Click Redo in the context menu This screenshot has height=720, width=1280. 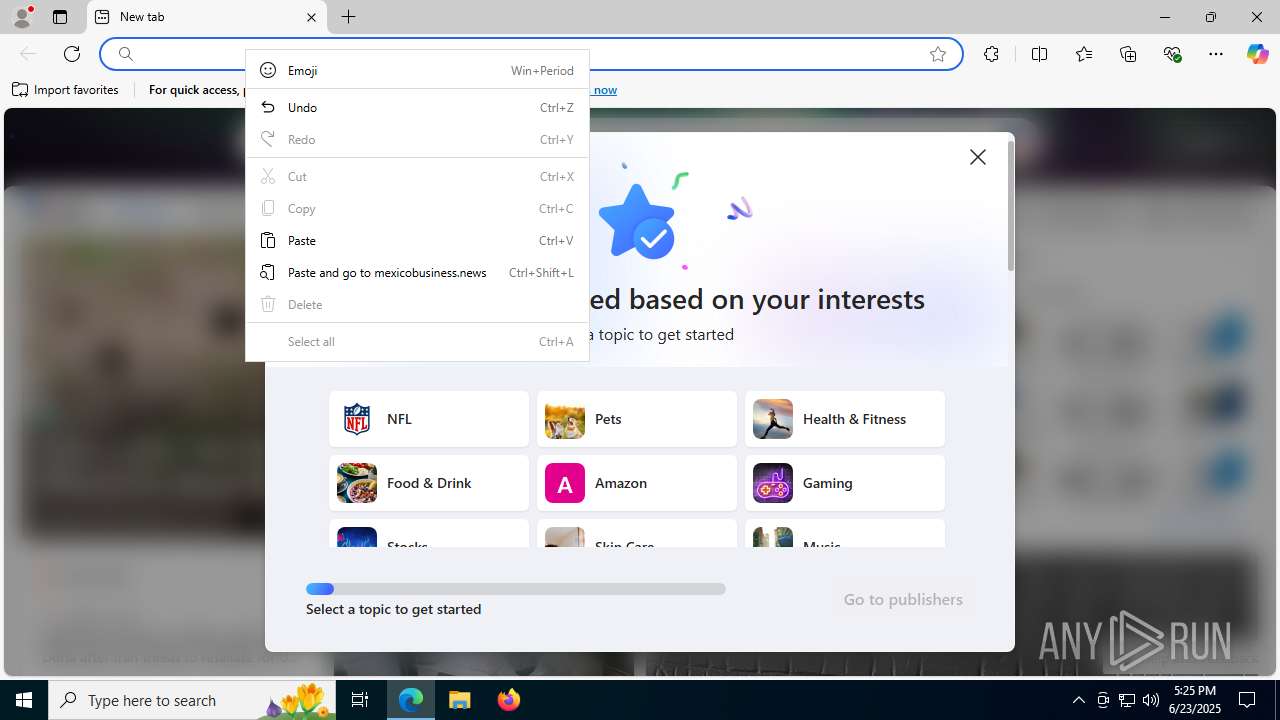coord(417,139)
